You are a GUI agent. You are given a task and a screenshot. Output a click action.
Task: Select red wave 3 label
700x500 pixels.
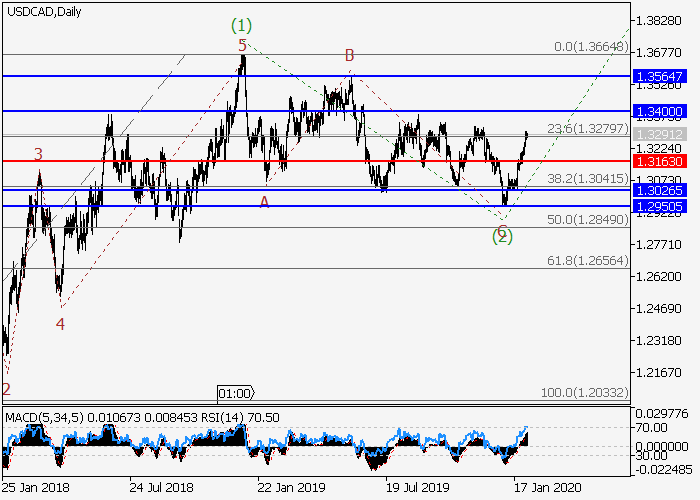(38, 154)
